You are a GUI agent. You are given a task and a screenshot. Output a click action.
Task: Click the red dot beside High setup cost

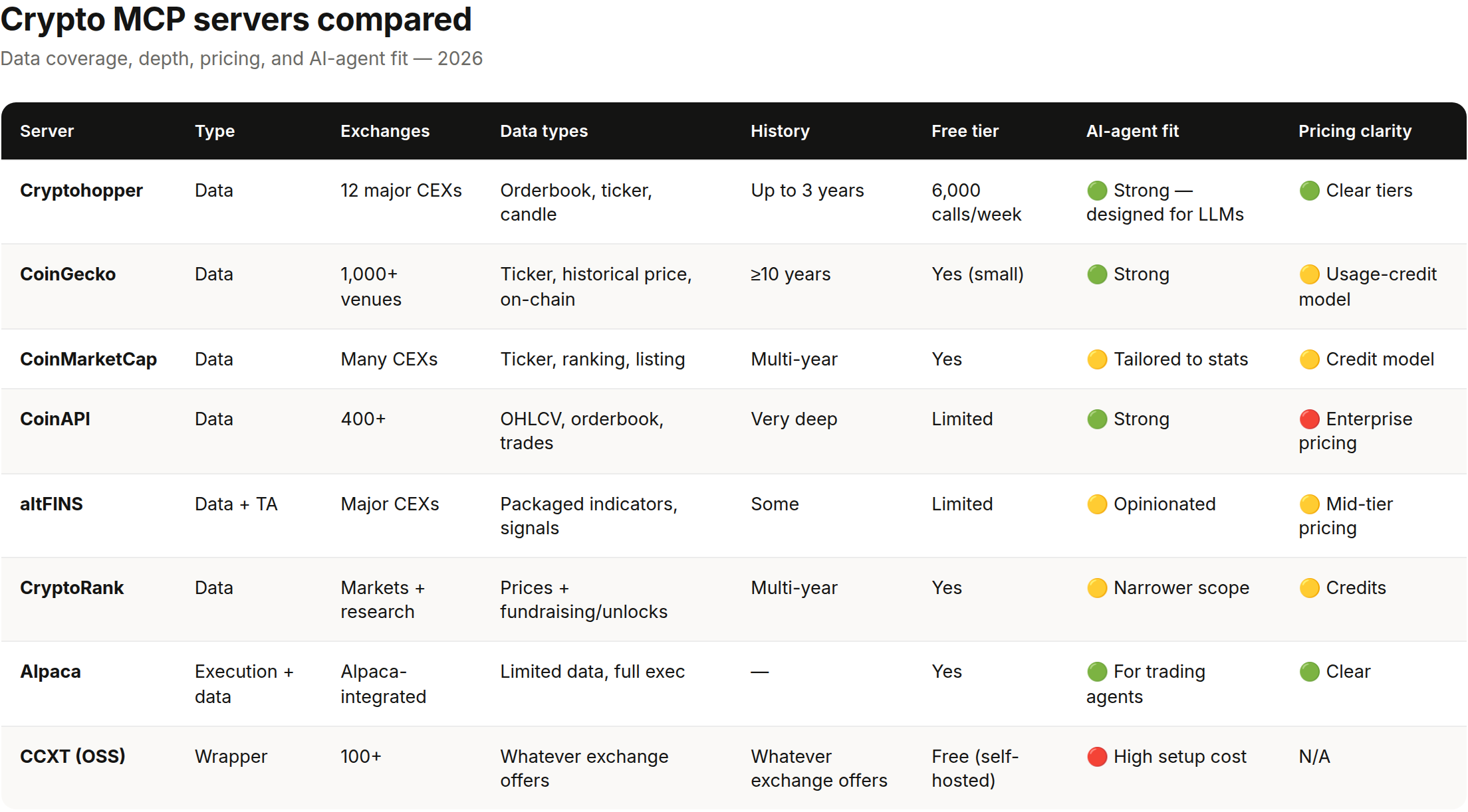coord(1096,757)
